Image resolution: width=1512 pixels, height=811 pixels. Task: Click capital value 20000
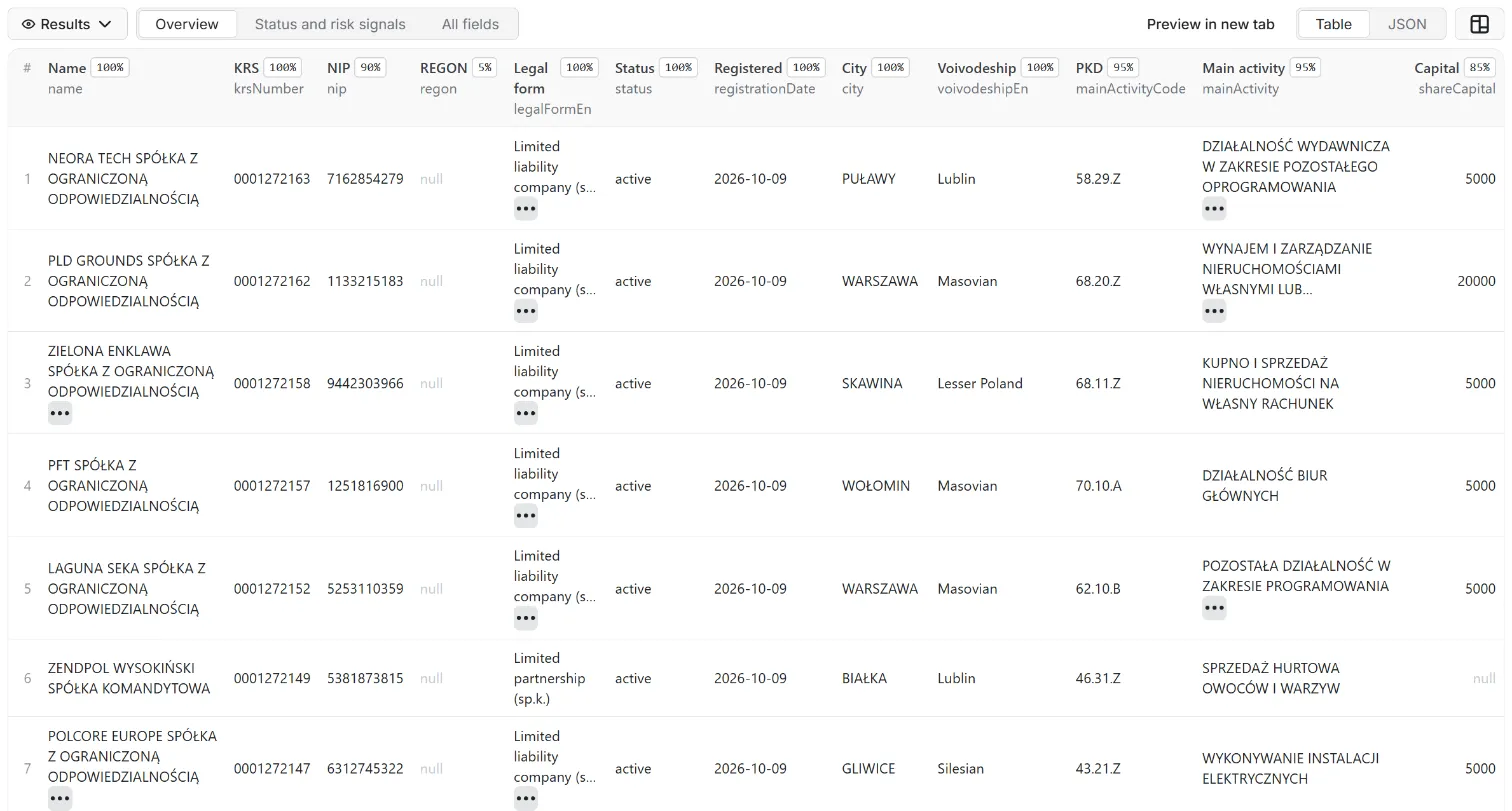(1476, 281)
